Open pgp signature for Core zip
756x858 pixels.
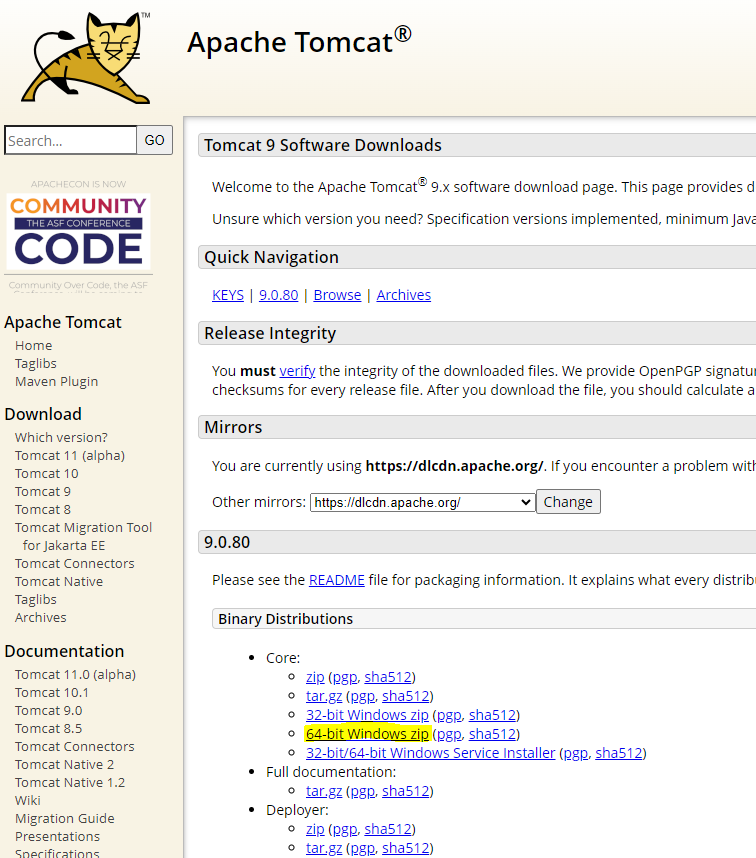[345, 677]
